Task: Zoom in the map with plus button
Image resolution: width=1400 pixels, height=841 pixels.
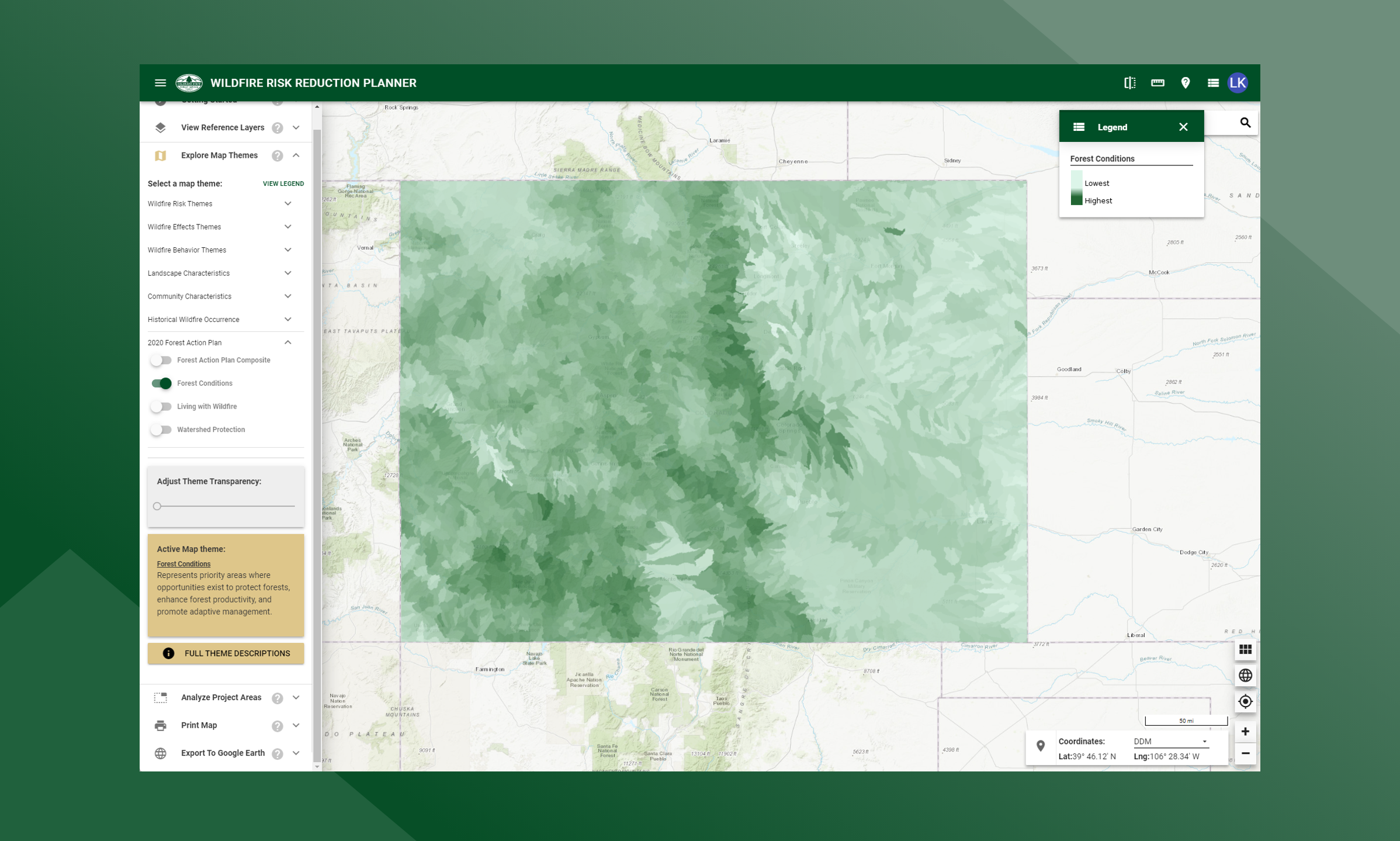Action: [x=1245, y=731]
